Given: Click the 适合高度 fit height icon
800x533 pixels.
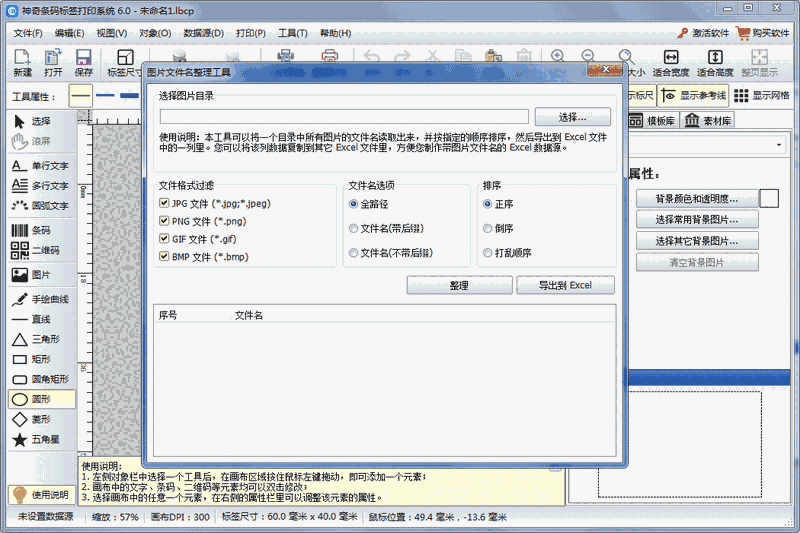Looking at the screenshot, I should pos(715,63).
